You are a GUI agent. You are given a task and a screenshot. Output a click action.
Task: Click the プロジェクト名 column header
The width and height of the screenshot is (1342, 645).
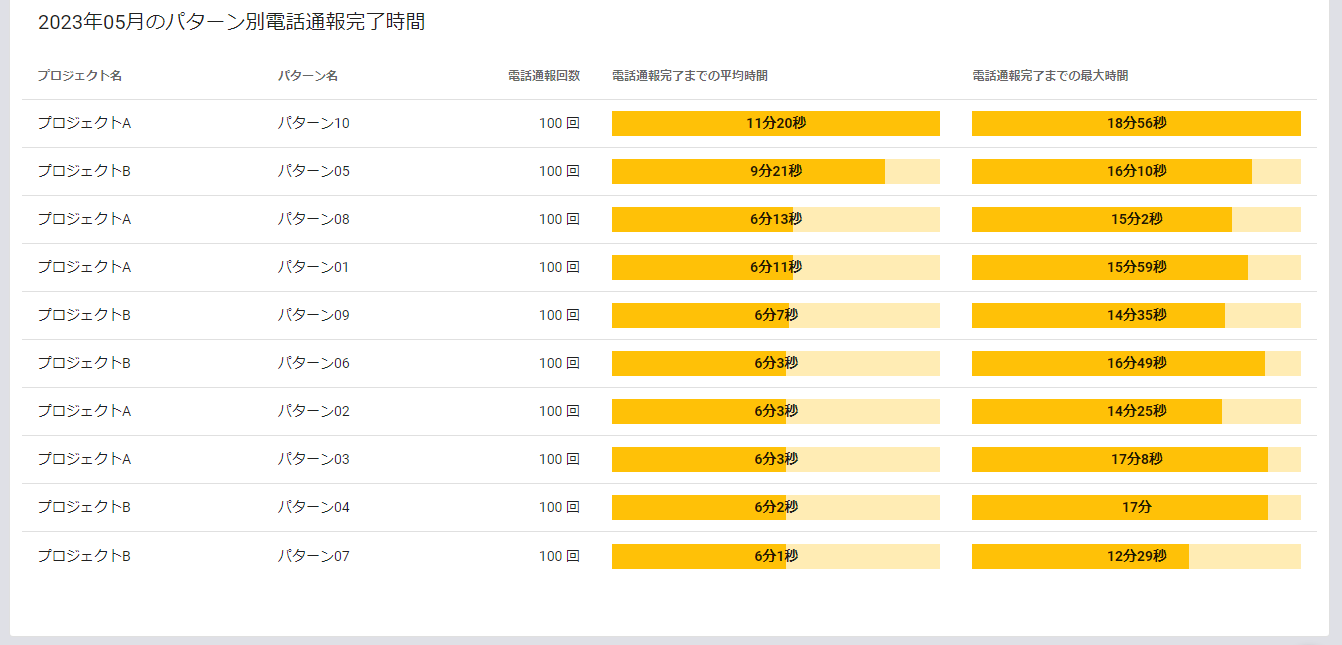click(80, 76)
